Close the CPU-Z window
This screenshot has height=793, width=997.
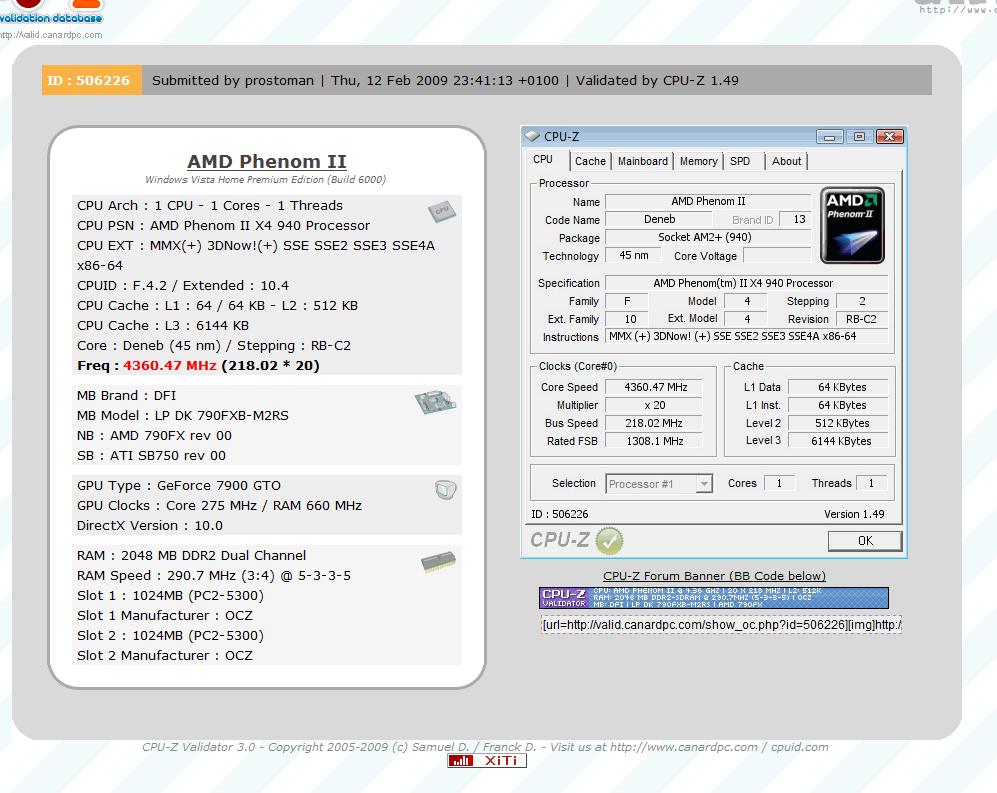pyautogui.click(x=890, y=137)
